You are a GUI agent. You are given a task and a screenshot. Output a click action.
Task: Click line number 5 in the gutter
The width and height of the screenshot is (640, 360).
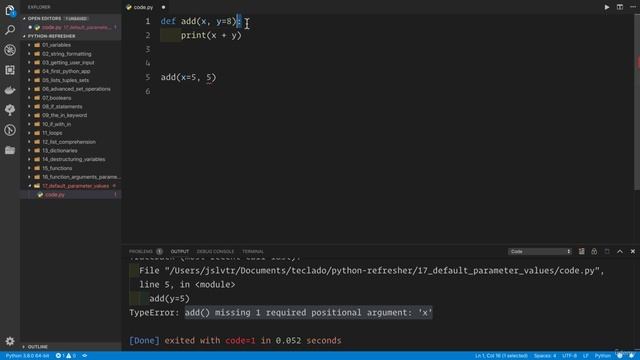[148, 77]
